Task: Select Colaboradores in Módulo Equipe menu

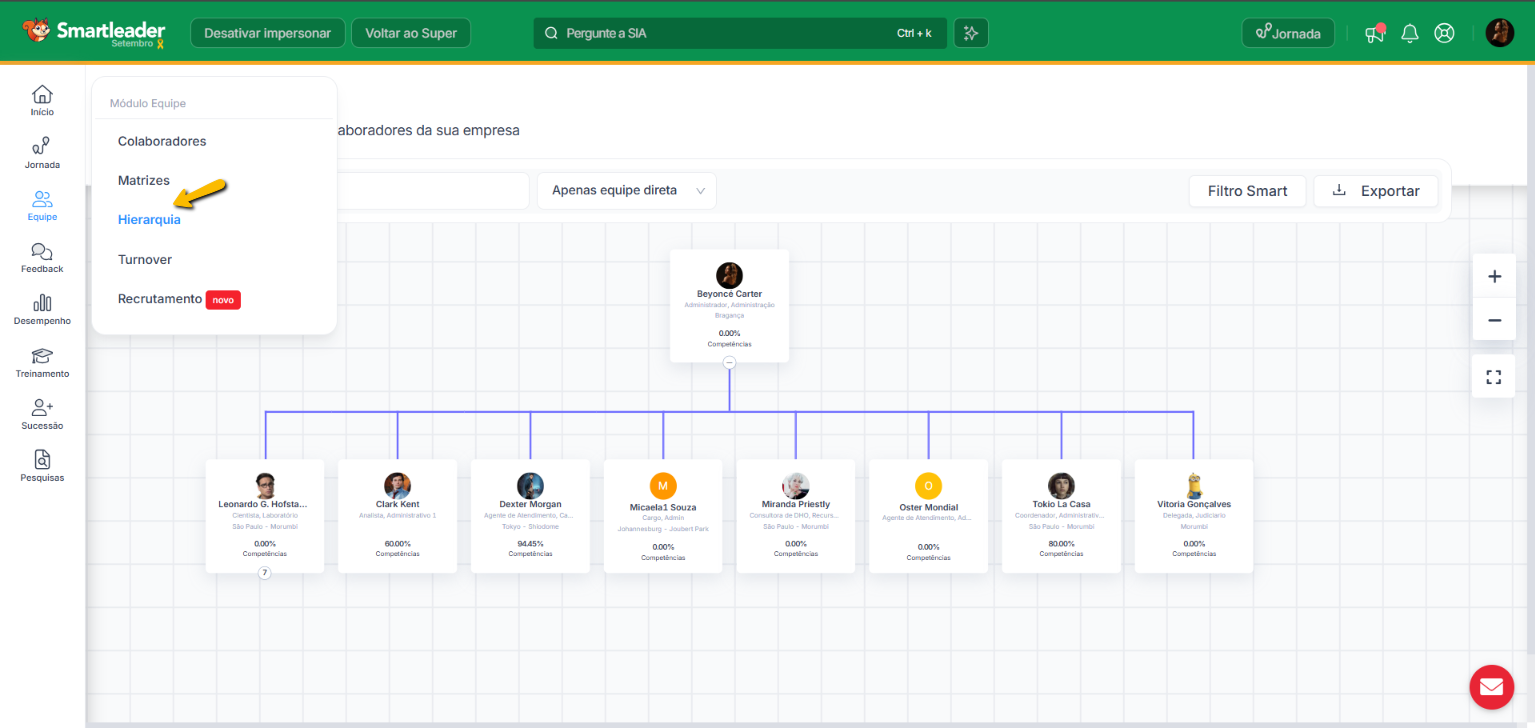Action: [x=162, y=141]
